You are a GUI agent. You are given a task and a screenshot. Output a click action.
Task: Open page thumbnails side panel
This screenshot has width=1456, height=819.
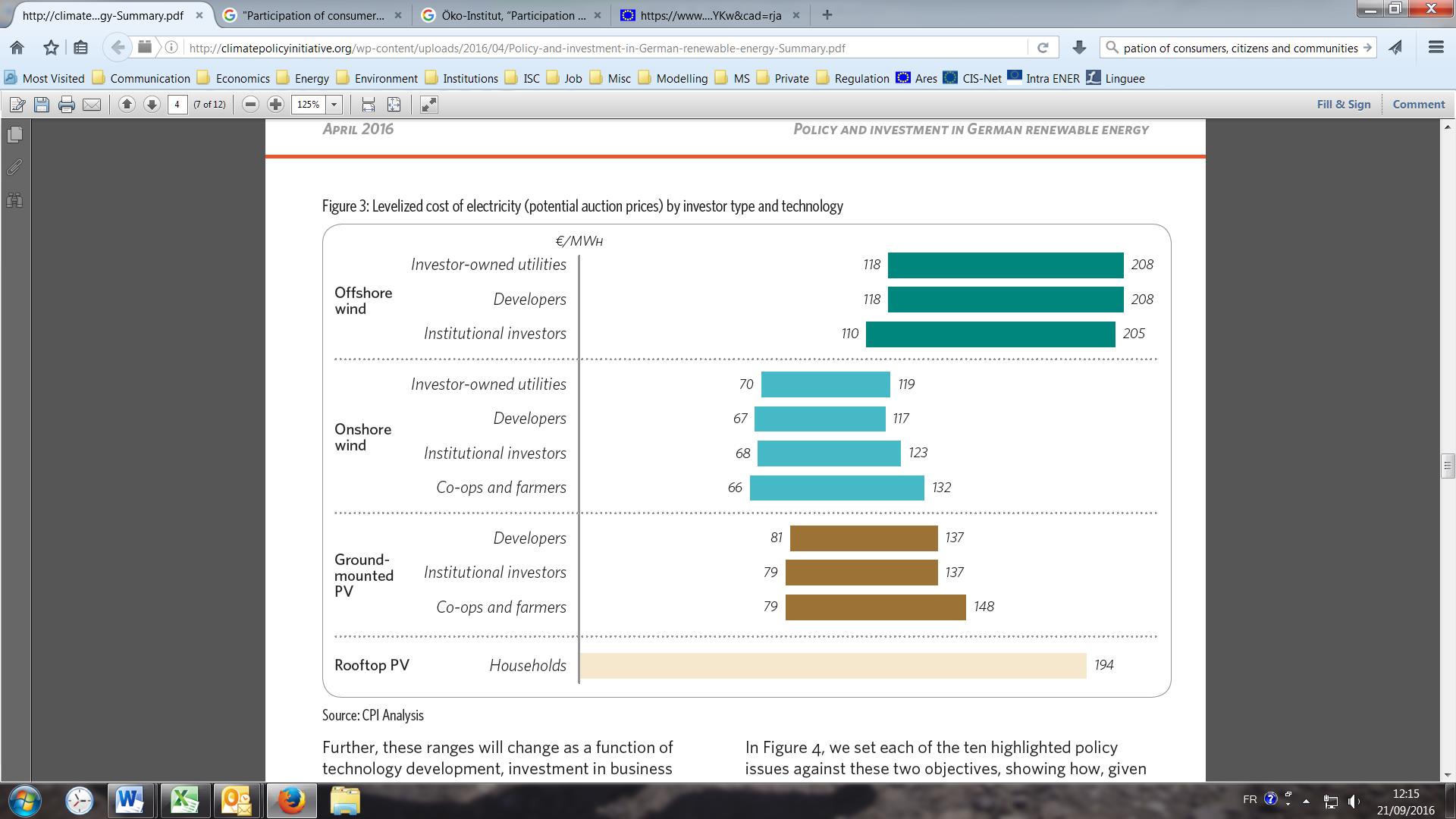tap(14, 135)
